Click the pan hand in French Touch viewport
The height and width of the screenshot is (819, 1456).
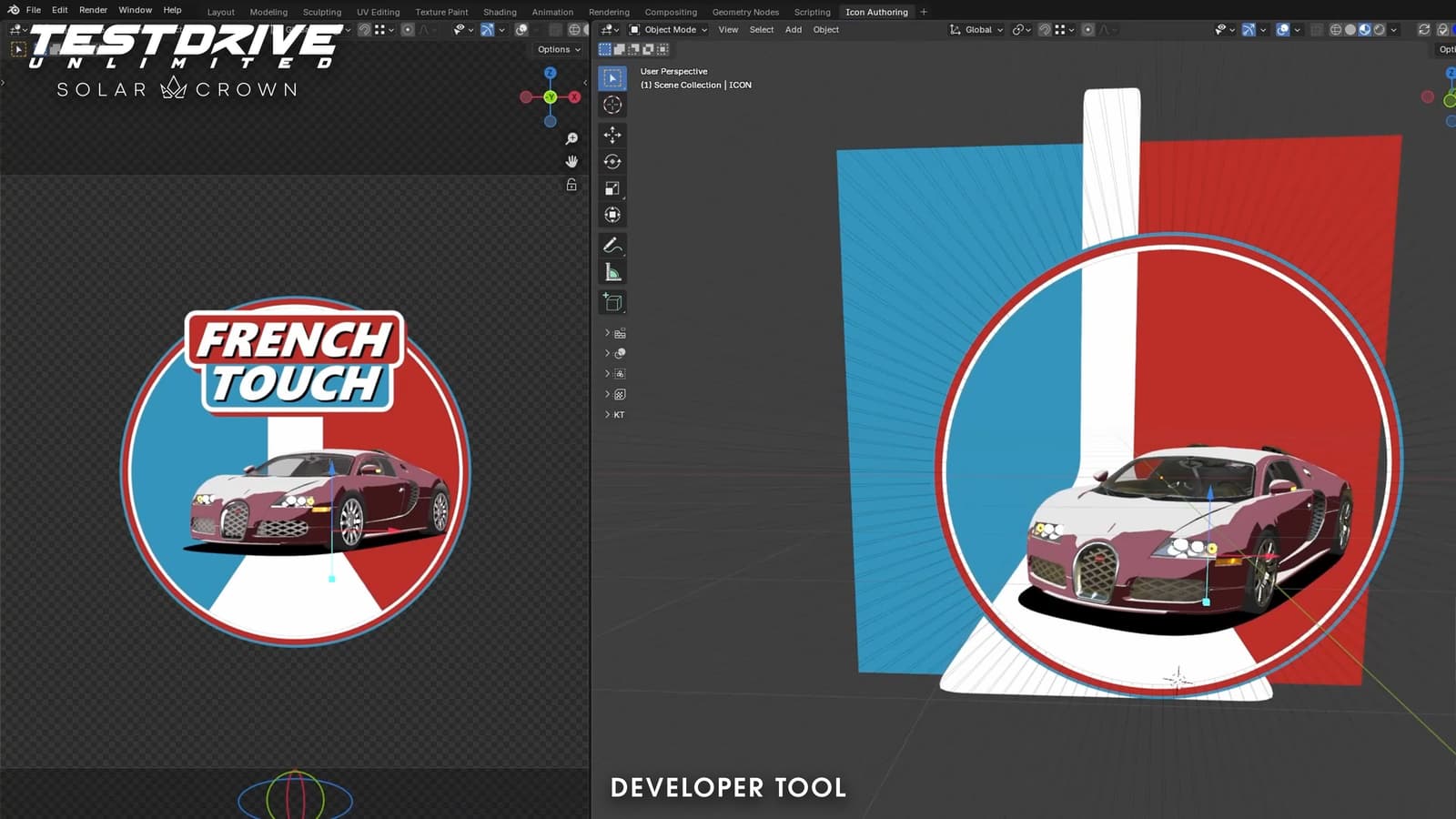click(x=571, y=161)
